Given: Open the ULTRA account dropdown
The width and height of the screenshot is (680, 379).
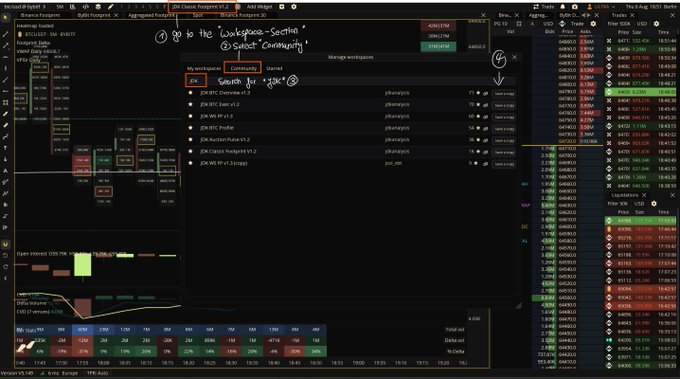Looking at the screenshot, I should tap(601, 7).
